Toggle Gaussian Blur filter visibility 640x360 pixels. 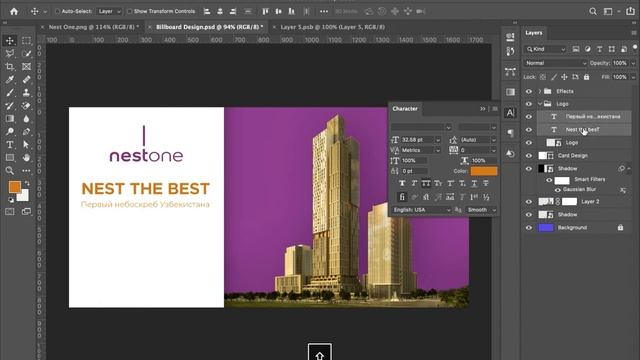tap(558, 190)
